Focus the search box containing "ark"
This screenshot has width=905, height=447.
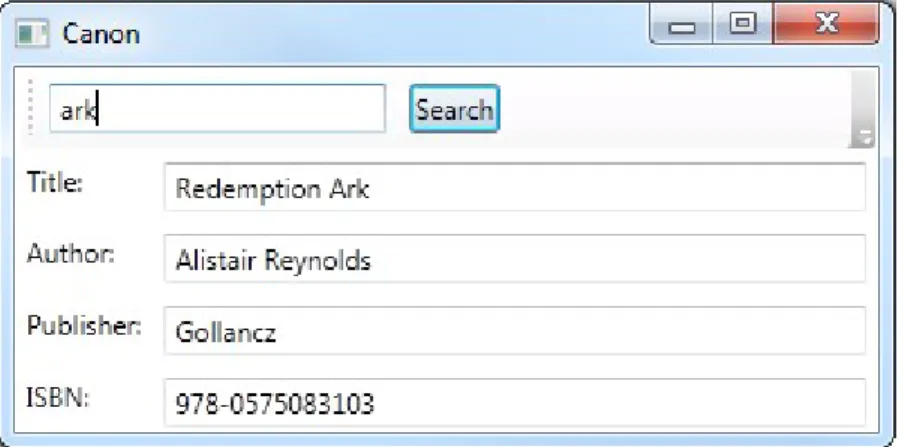click(x=218, y=109)
